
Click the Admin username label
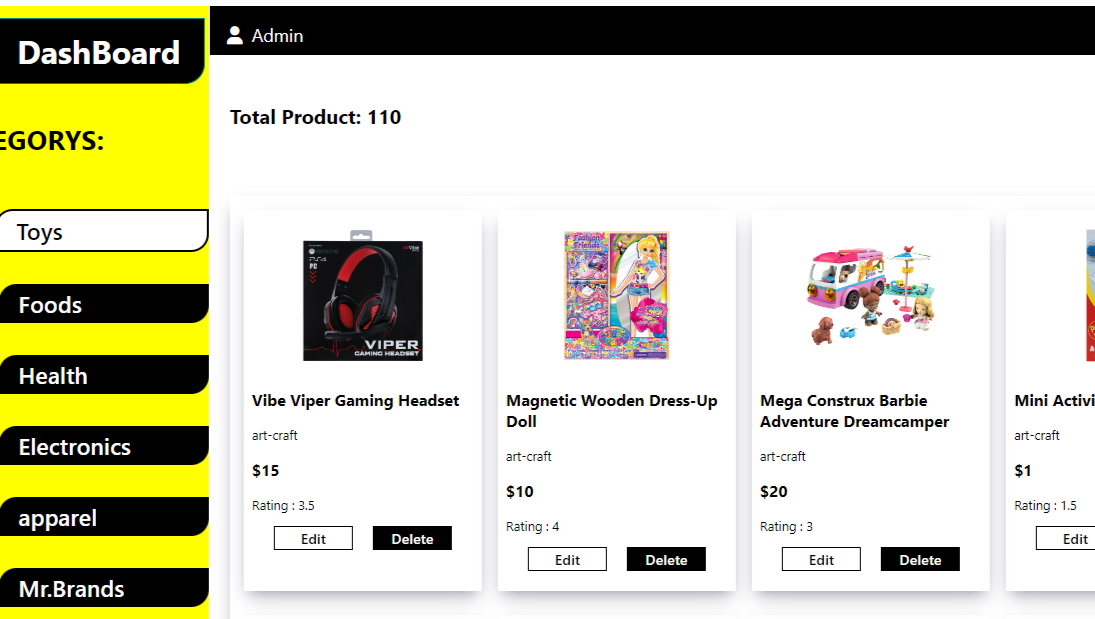pos(277,36)
